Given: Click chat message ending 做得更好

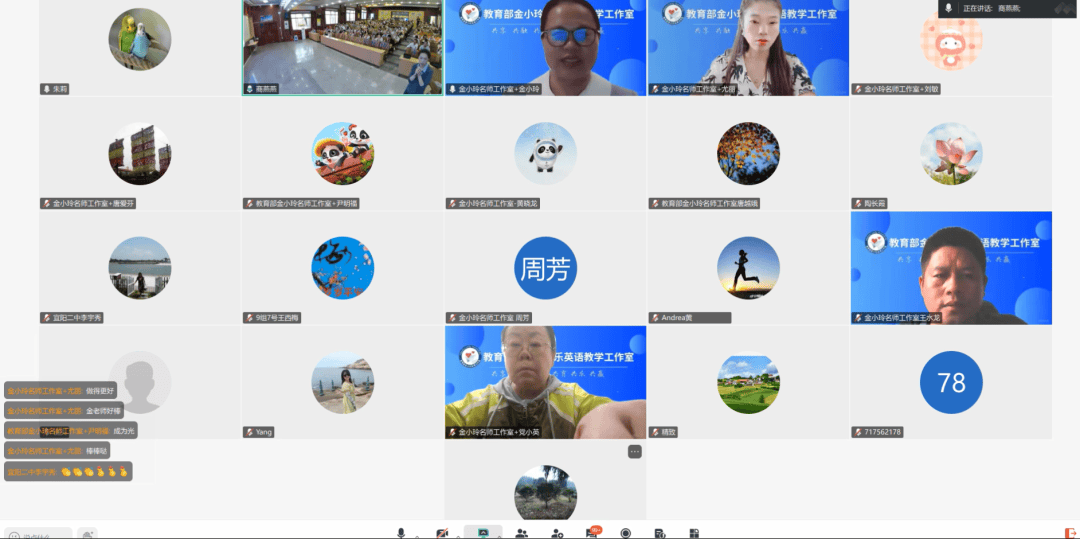Looking at the screenshot, I should coord(60,390).
